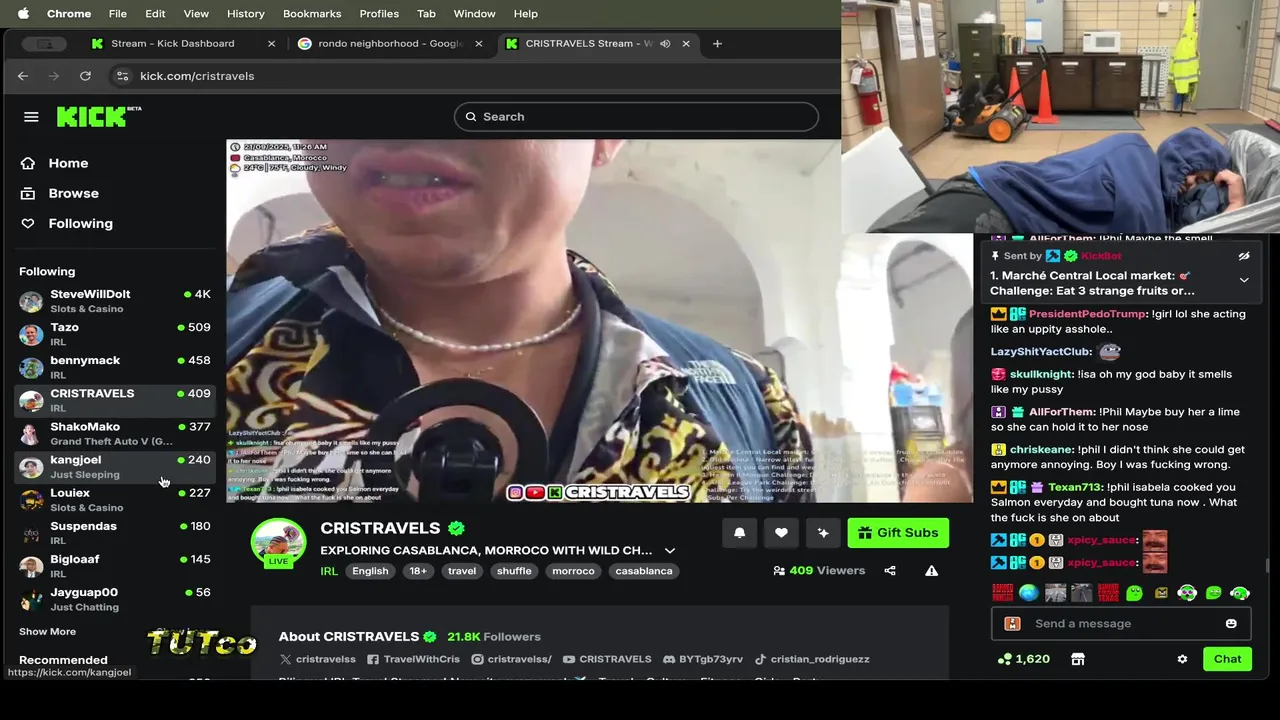Open Bigloaaf channel in Following list
Image resolution: width=1280 pixels, height=720 pixels.
[114, 565]
